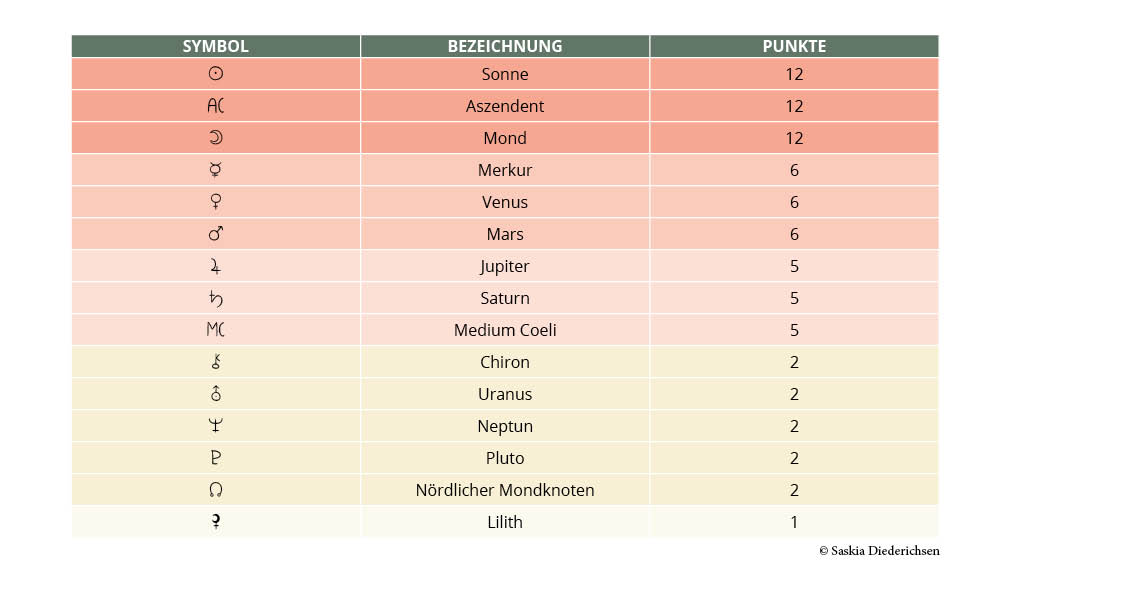Click the Medium Coeli text
Viewport: 1123px width, 605px height.
click(x=505, y=330)
